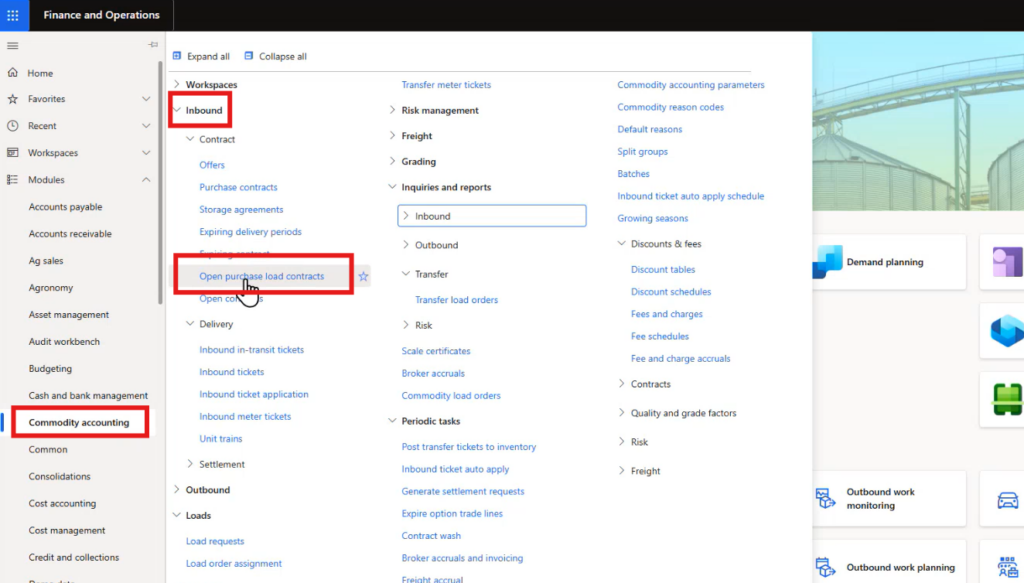The width and height of the screenshot is (1024, 583).
Task: Click the Workspaces icon in sidebar
Action: (x=12, y=152)
